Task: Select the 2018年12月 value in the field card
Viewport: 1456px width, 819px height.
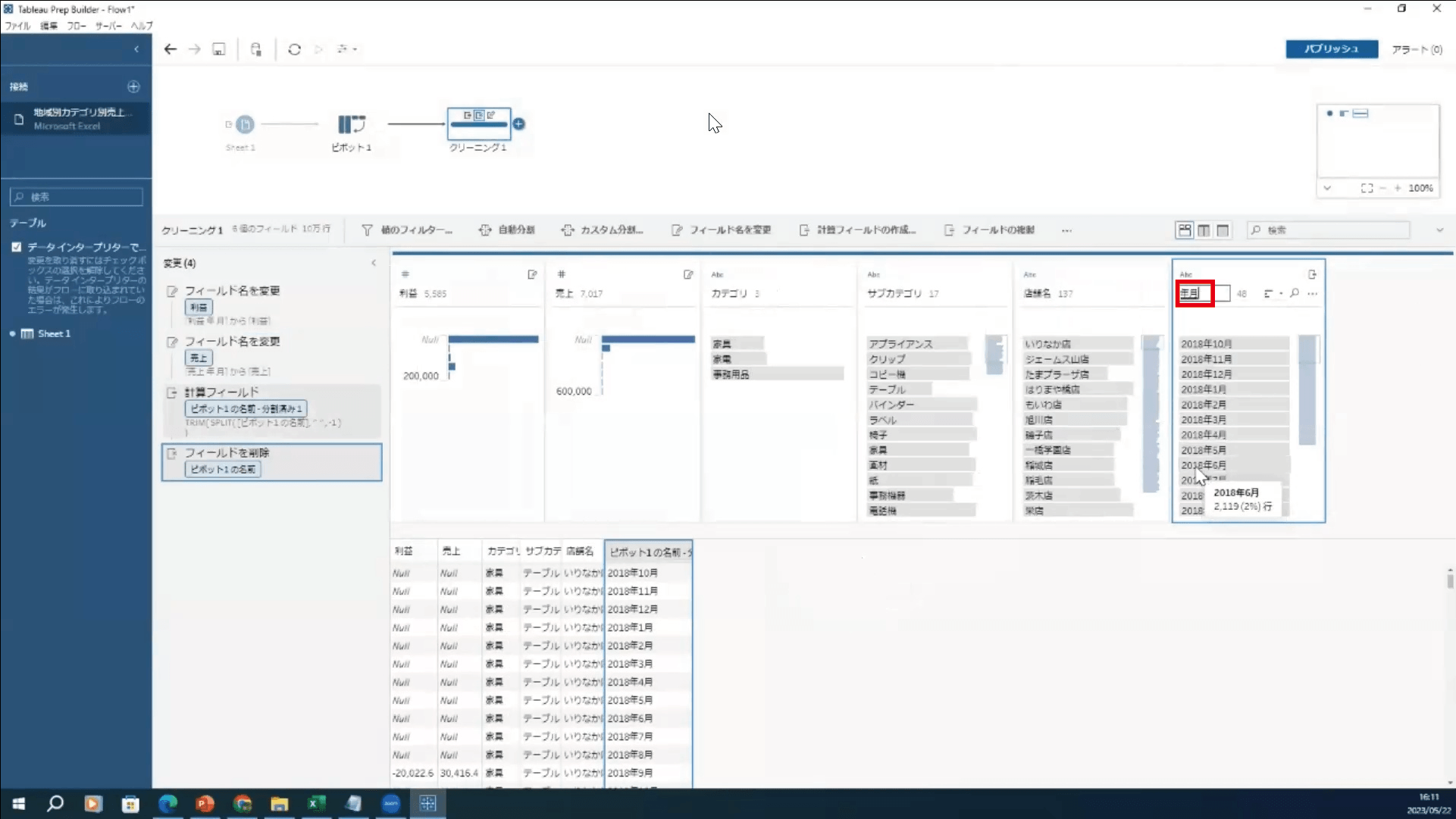Action: pos(1234,374)
